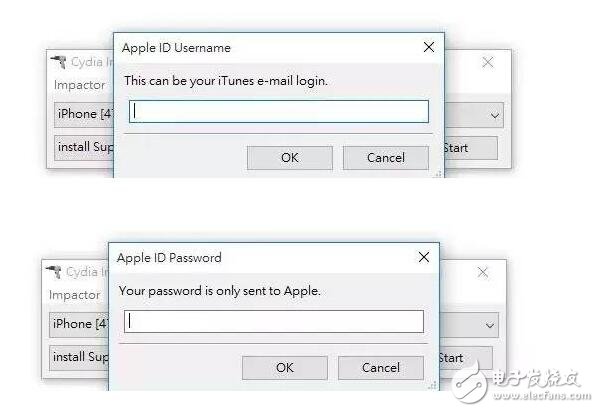Click the resize grip of the Username dialog
The height and width of the screenshot is (412, 599).
[x=438, y=174]
